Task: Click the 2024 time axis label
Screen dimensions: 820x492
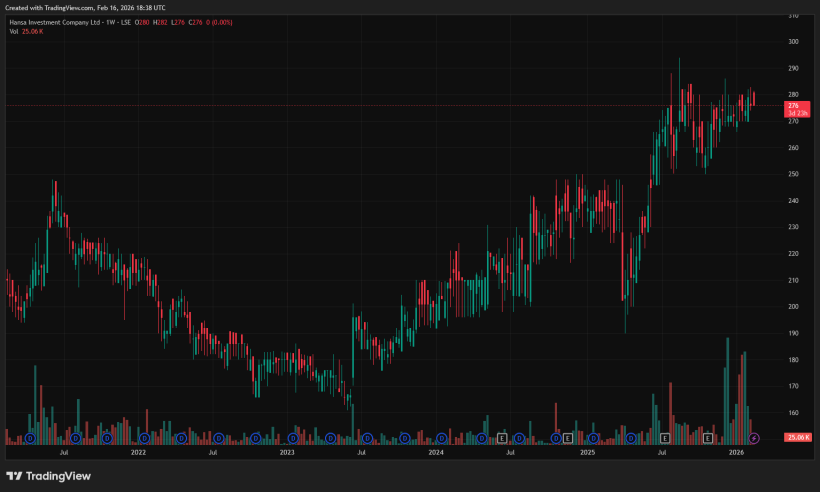Action: (x=436, y=453)
